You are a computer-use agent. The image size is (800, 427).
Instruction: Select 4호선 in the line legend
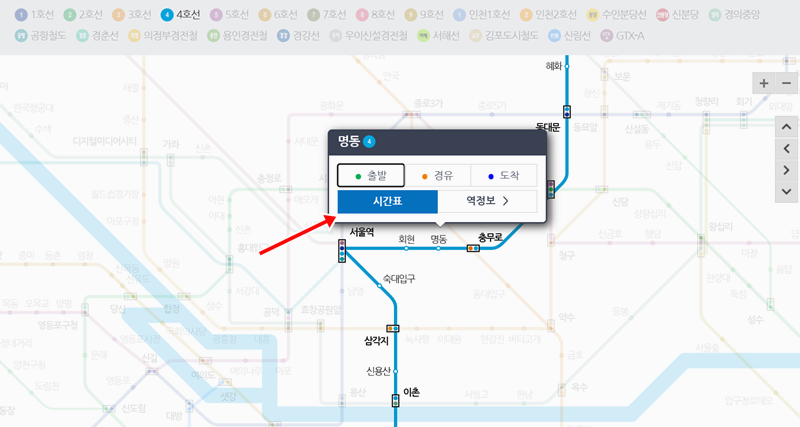coord(180,15)
